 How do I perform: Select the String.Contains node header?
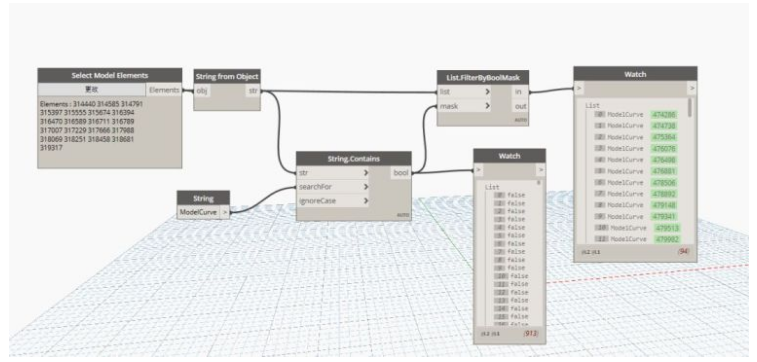click(x=353, y=158)
